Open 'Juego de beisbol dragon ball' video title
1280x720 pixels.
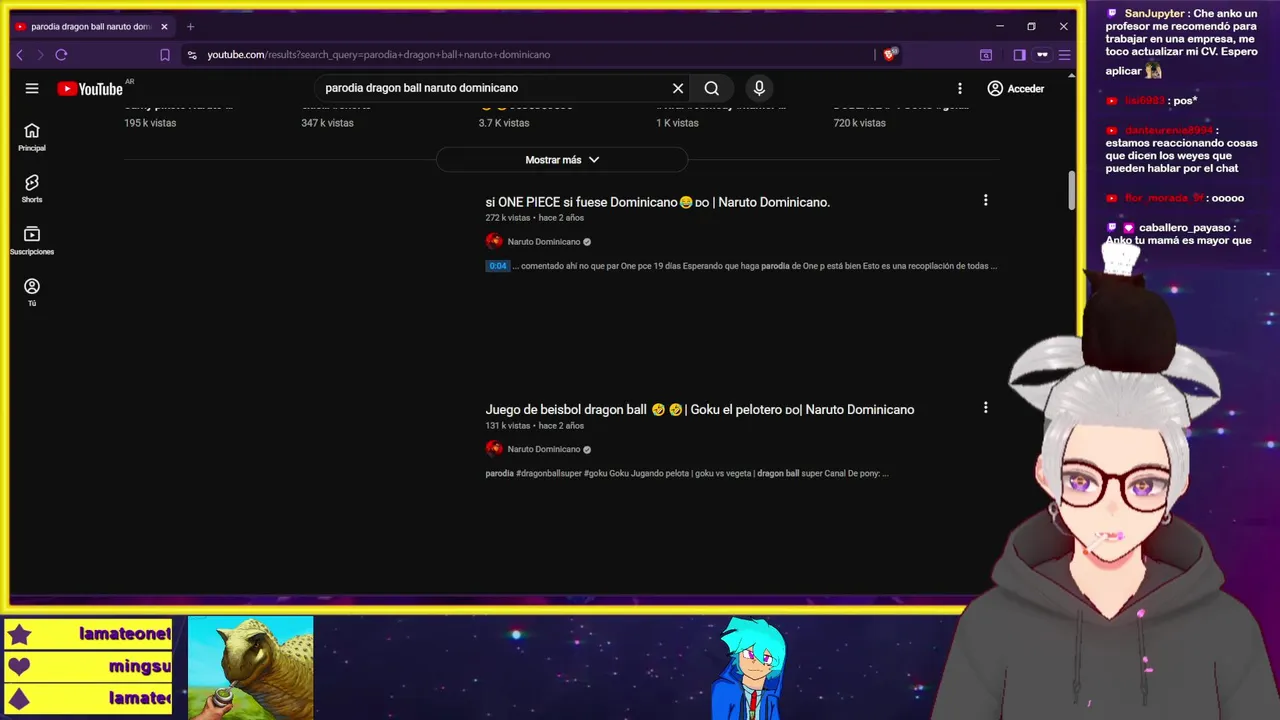pyautogui.click(x=699, y=409)
